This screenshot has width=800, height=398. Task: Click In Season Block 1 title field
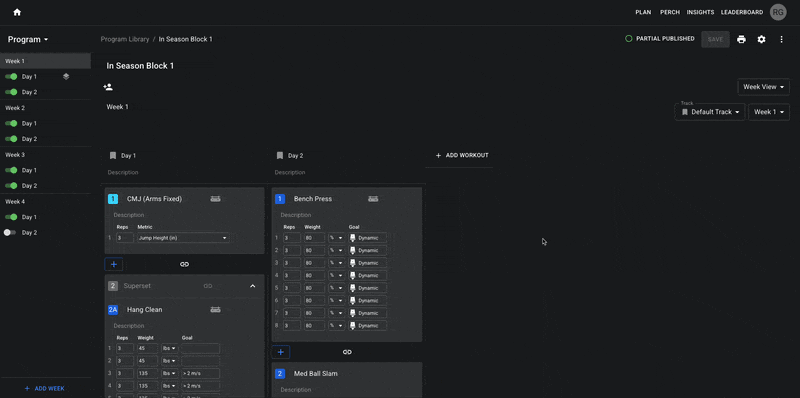[140, 66]
